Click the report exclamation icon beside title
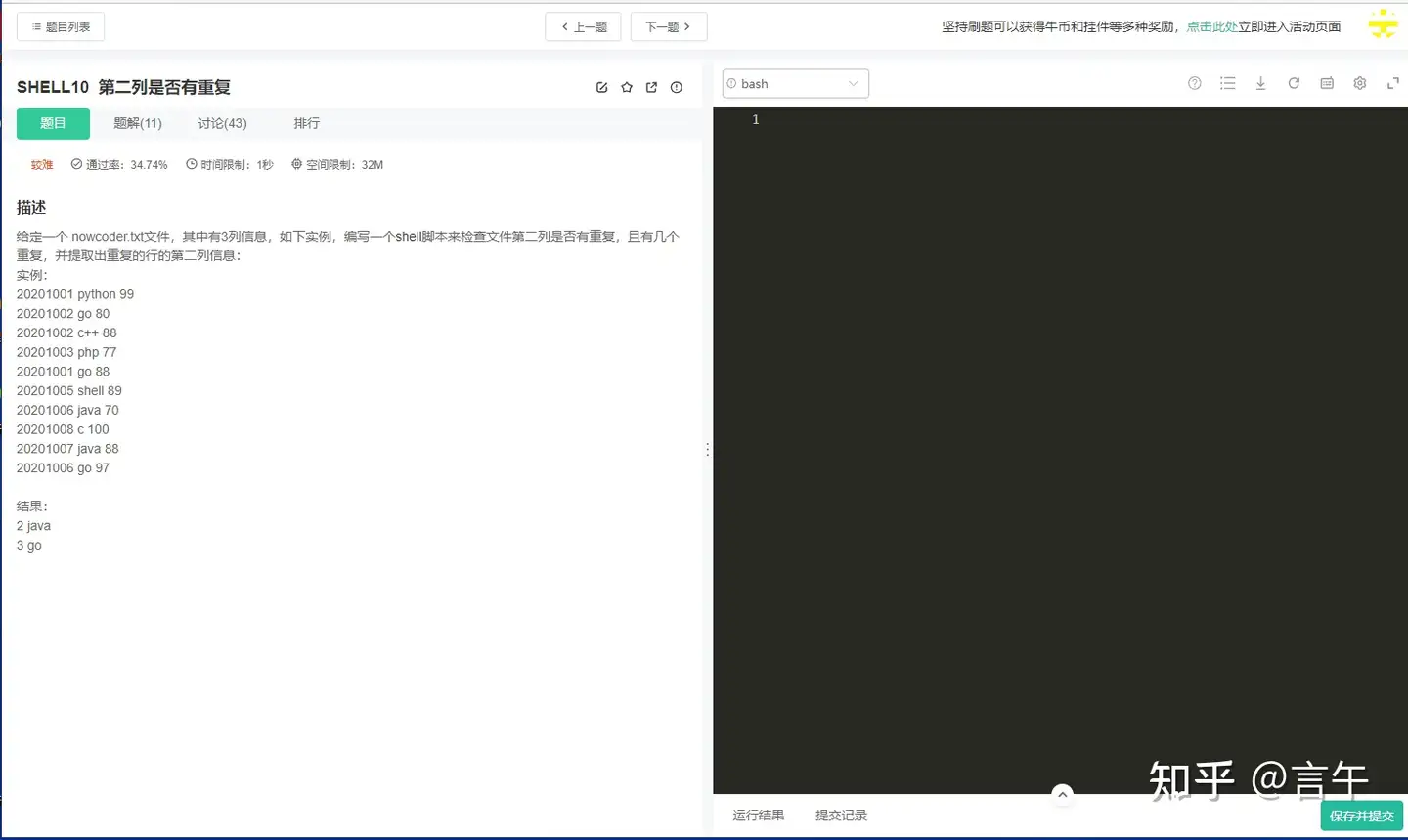 677,87
